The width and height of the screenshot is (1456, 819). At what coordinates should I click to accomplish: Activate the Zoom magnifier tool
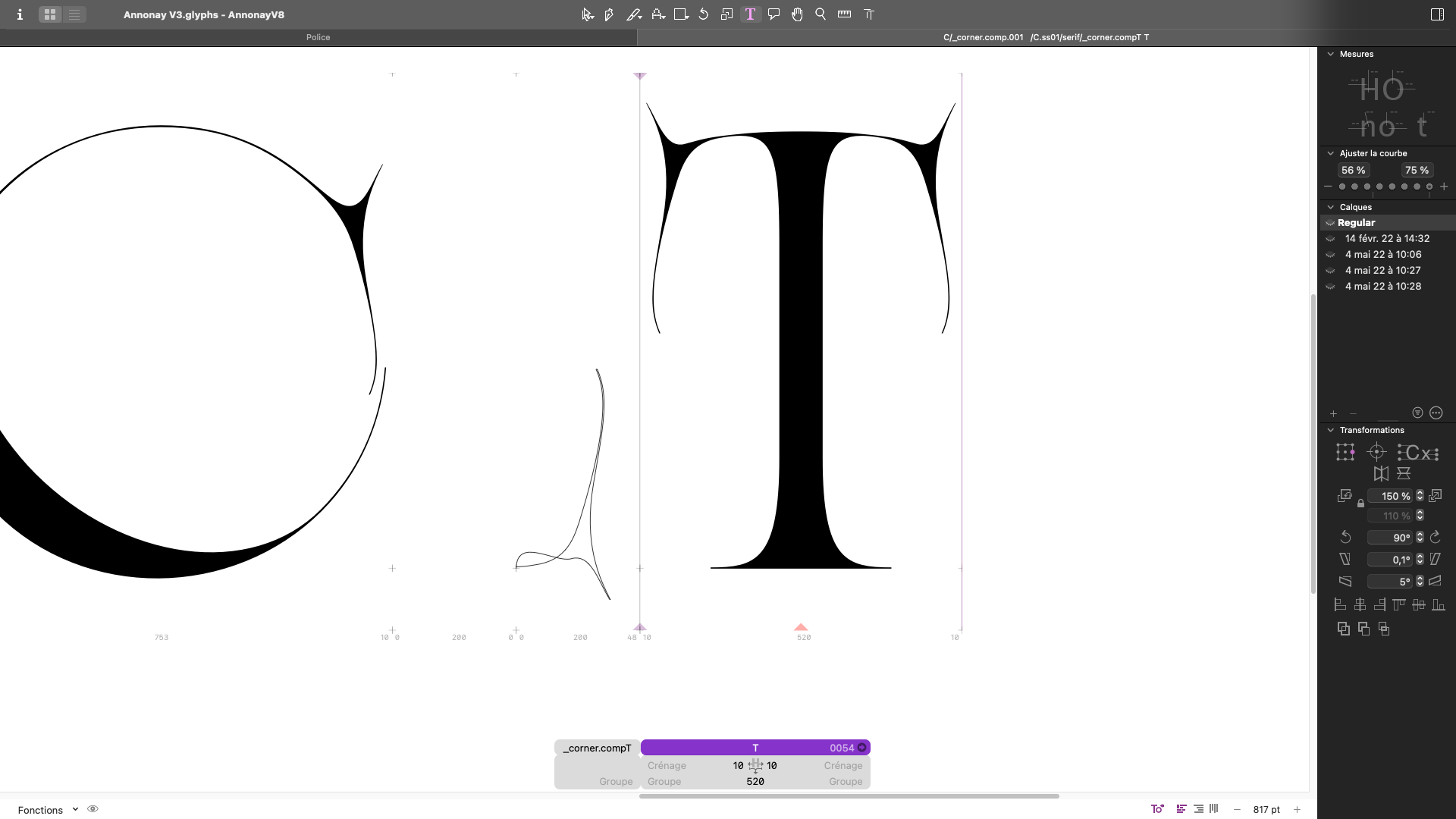[821, 14]
